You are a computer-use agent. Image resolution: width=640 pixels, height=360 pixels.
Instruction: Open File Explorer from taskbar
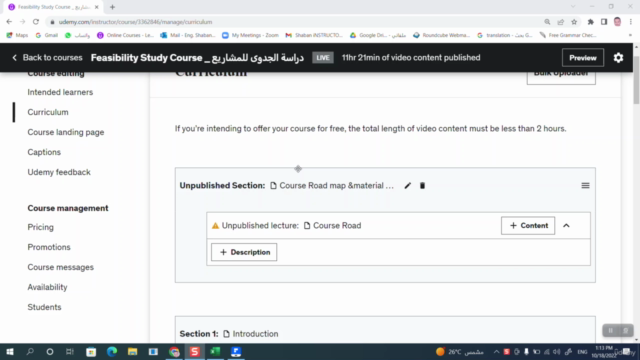pos(133,352)
